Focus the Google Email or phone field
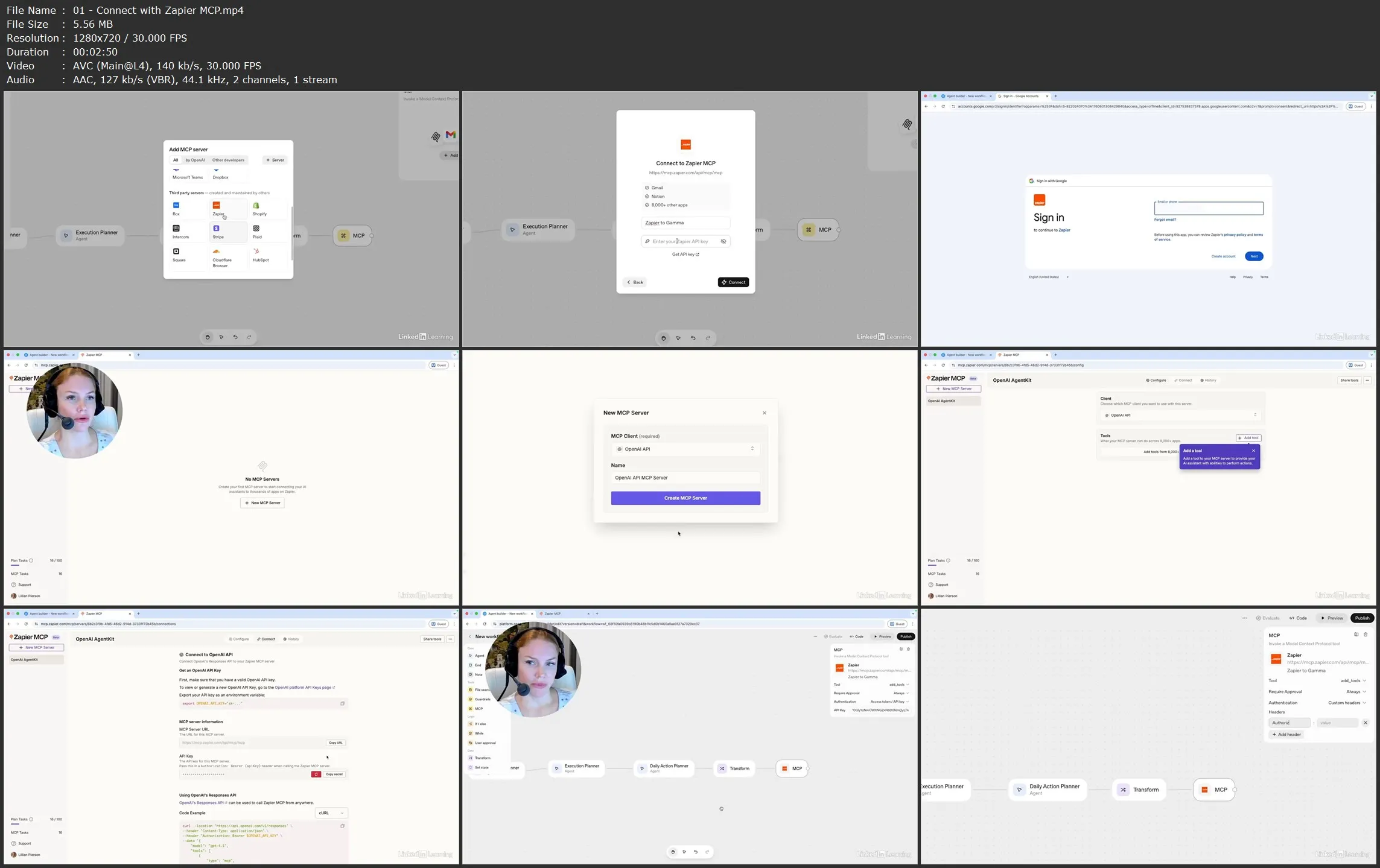Image resolution: width=1380 pixels, height=868 pixels. [x=1208, y=209]
